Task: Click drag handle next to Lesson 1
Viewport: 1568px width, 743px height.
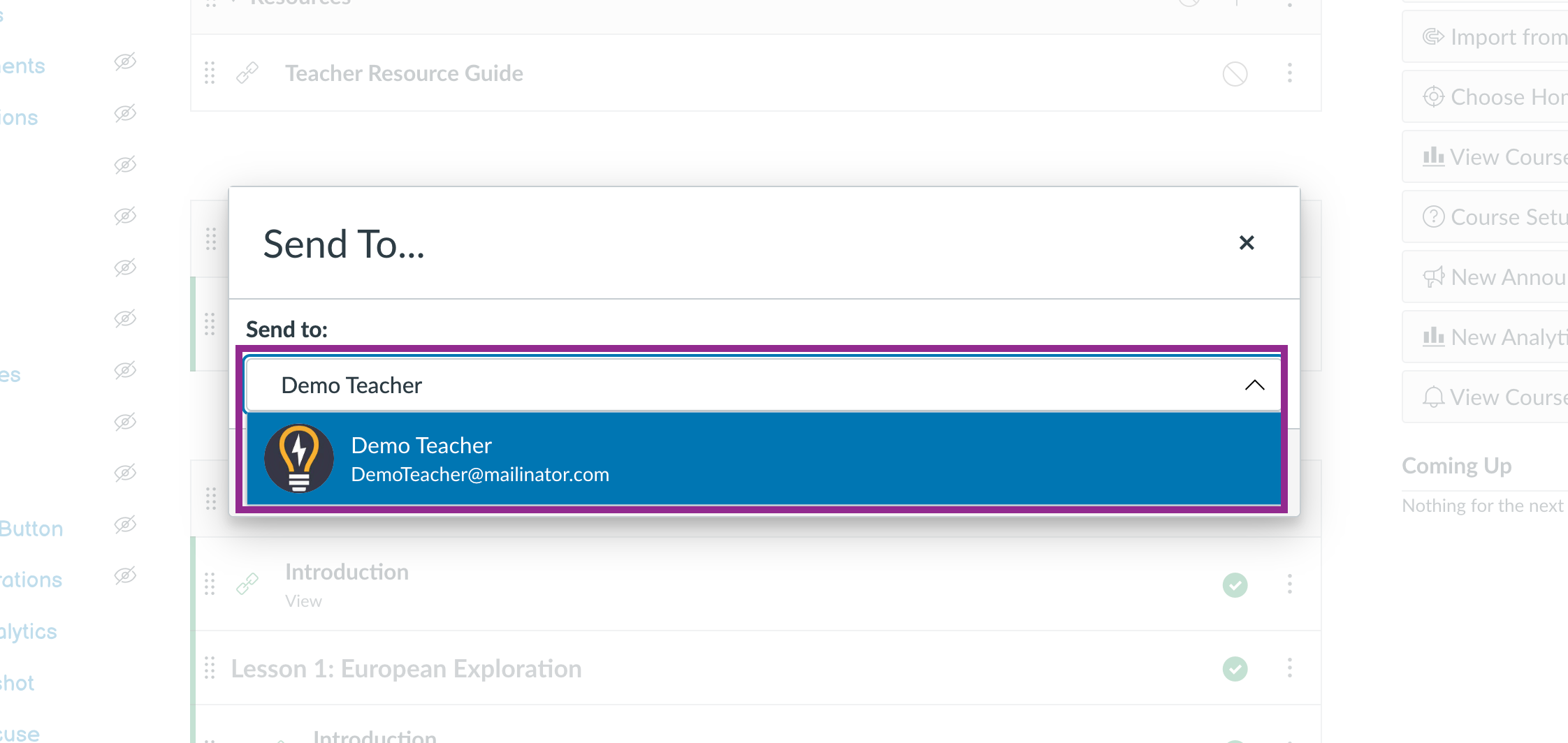Action: (x=210, y=668)
